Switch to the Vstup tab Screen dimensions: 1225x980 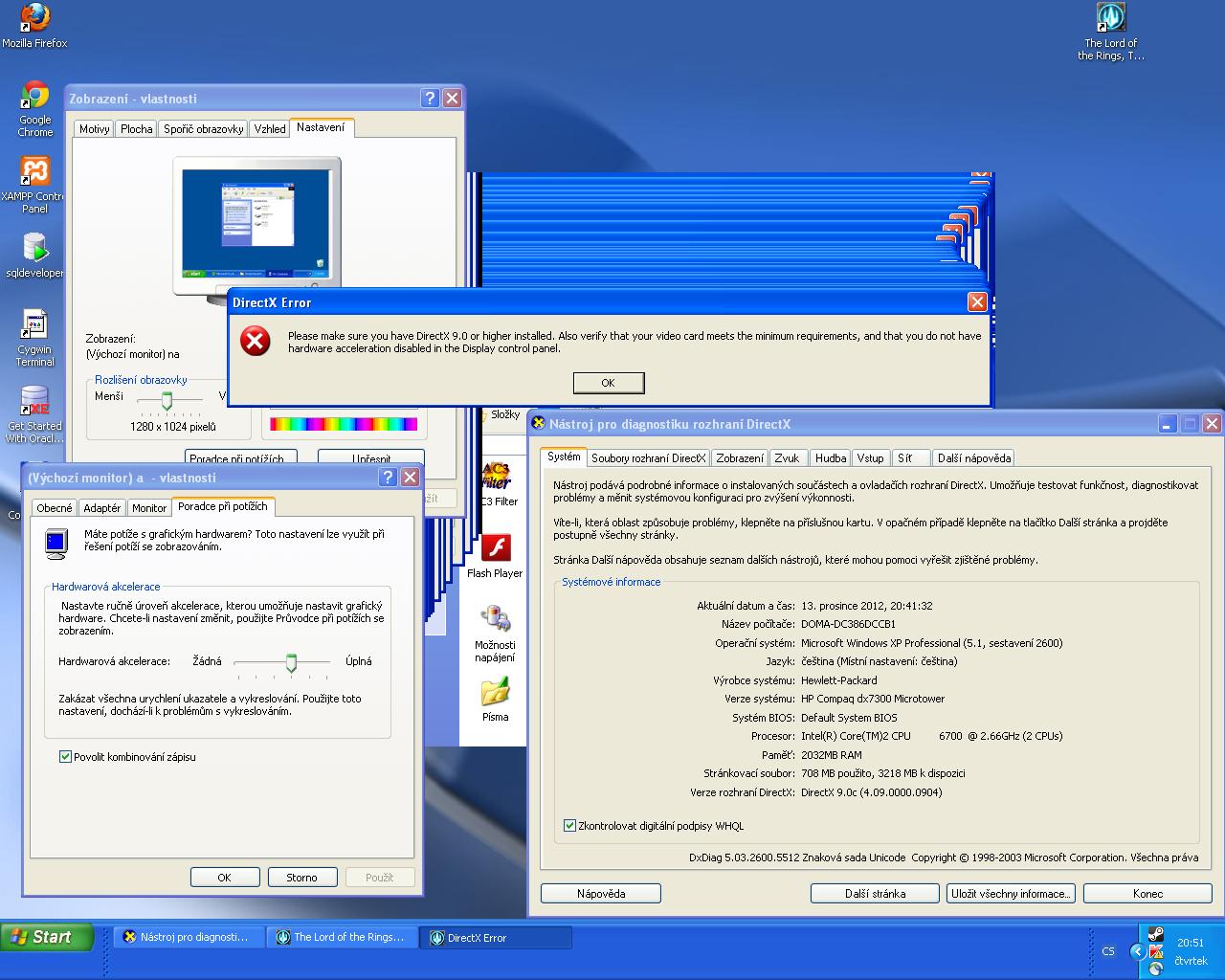[870, 458]
